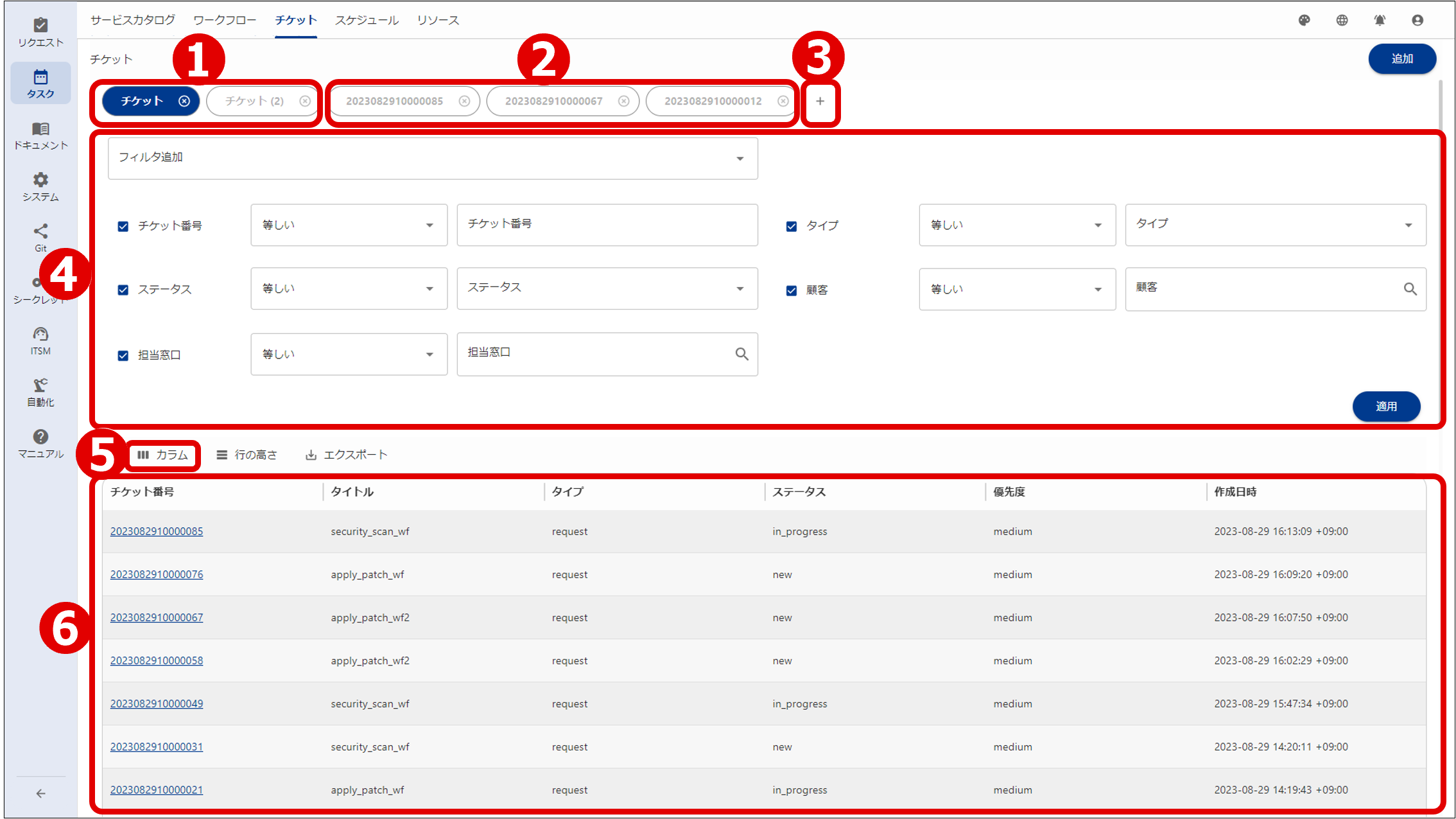Click the 適用 apply button
This screenshot has height=819, width=1456.
[1386, 406]
